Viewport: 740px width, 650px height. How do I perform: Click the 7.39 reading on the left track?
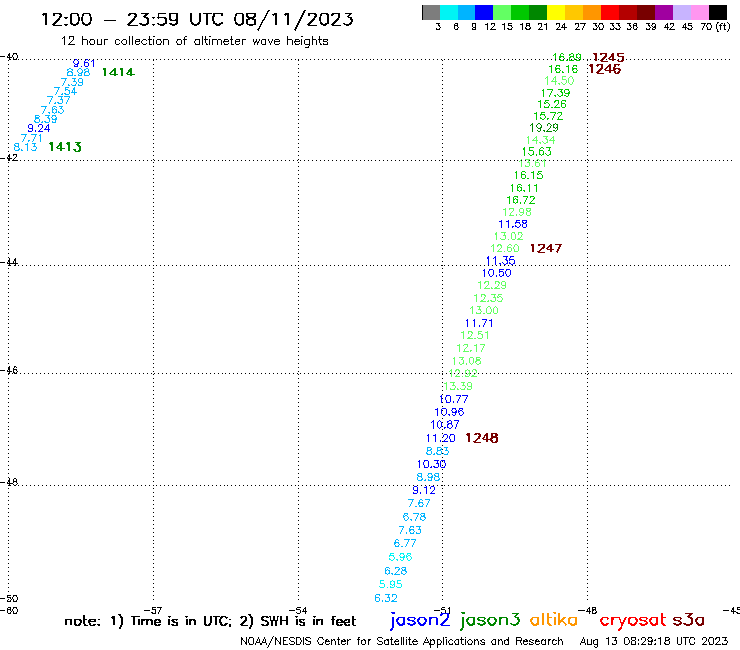(72, 82)
